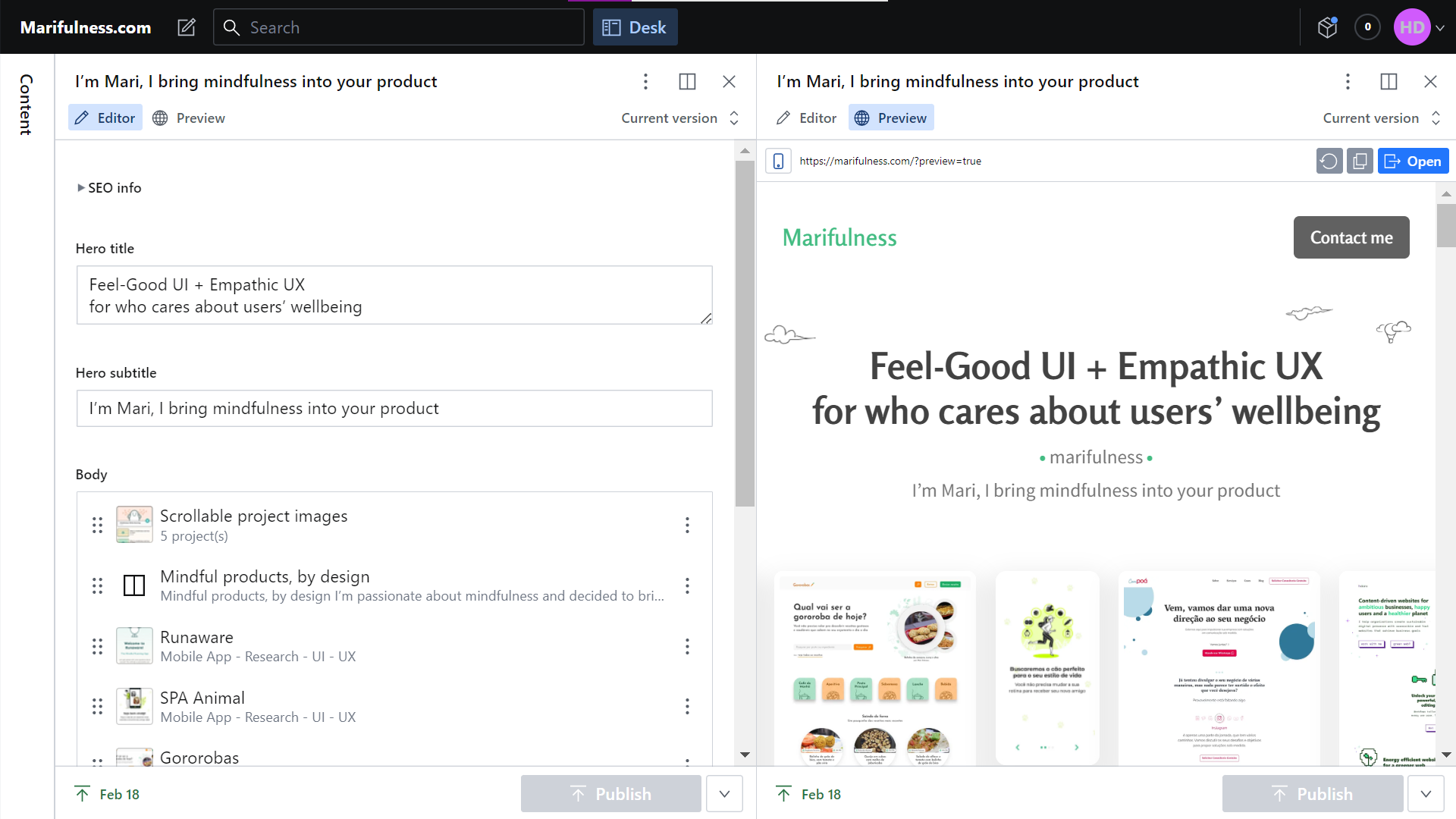Open the left pane three-dot menu
This screenshot has height=819, width=1456.
pyautogui.click(x=645, y=81)
